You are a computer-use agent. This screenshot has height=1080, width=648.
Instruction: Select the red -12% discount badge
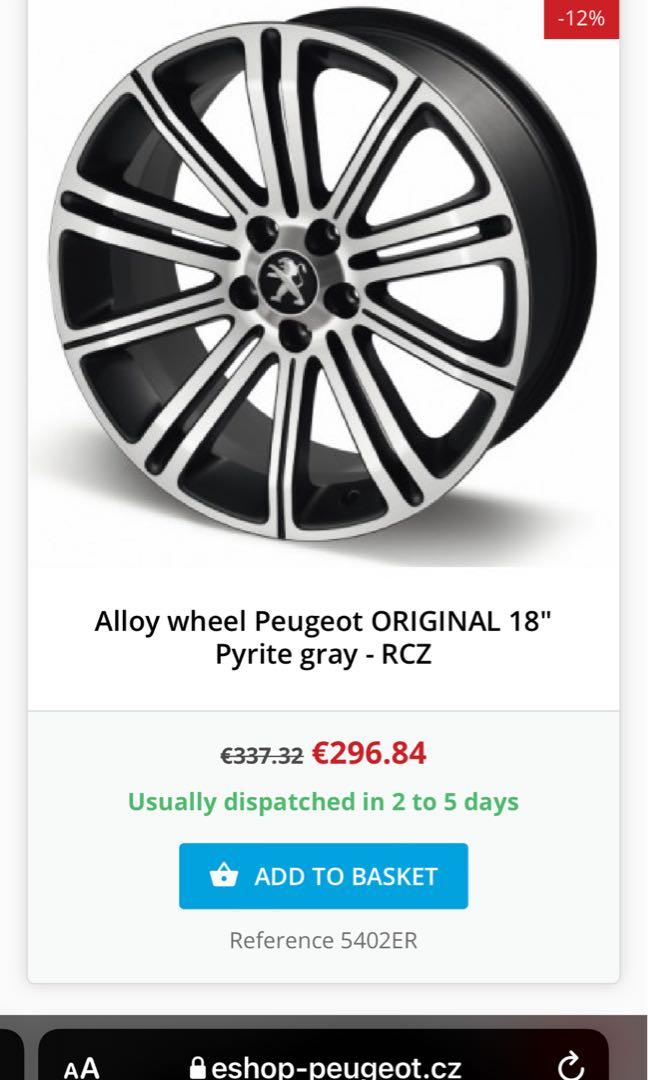pyautogui.click(x=582, y=17)
